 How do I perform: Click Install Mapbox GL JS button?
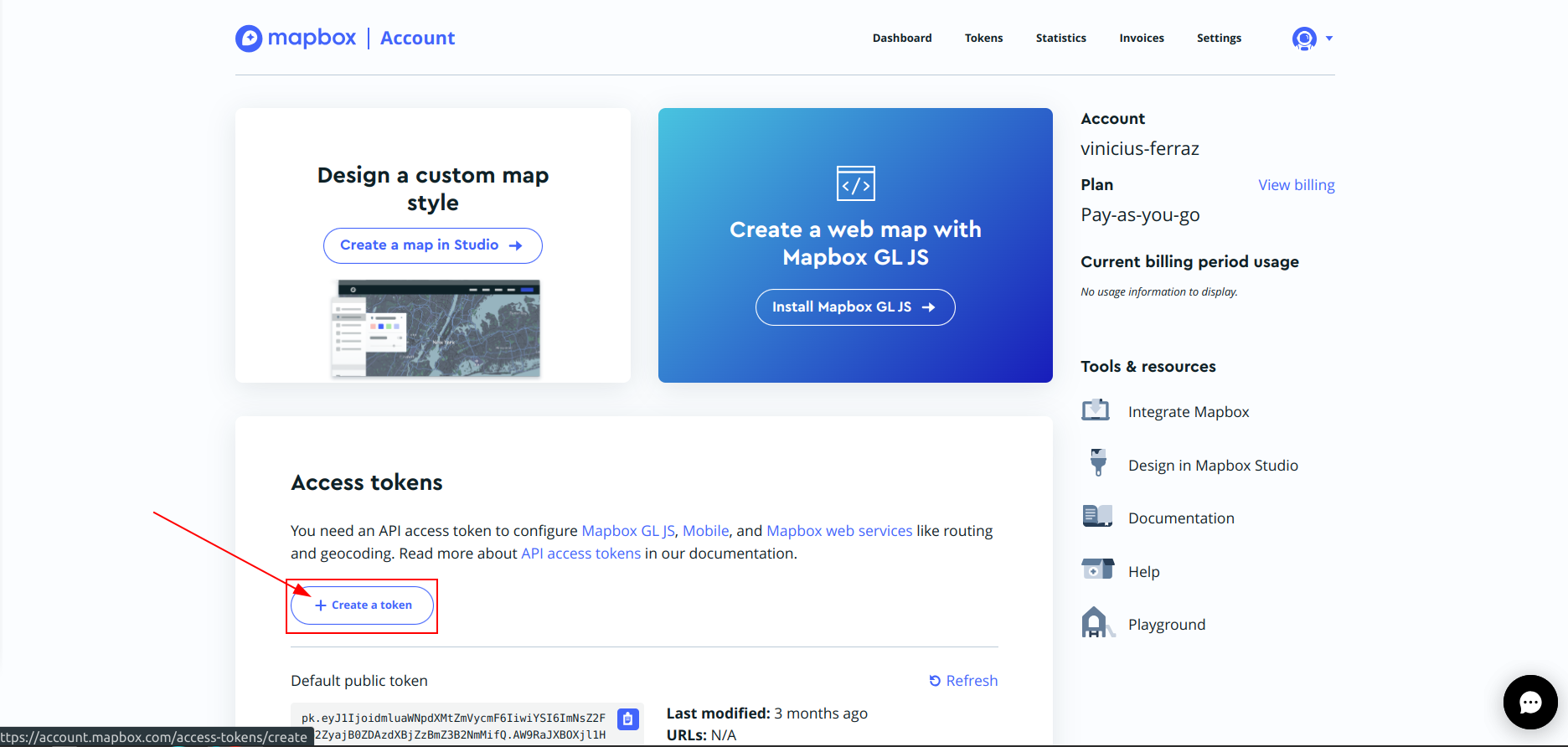coord(855,307)
